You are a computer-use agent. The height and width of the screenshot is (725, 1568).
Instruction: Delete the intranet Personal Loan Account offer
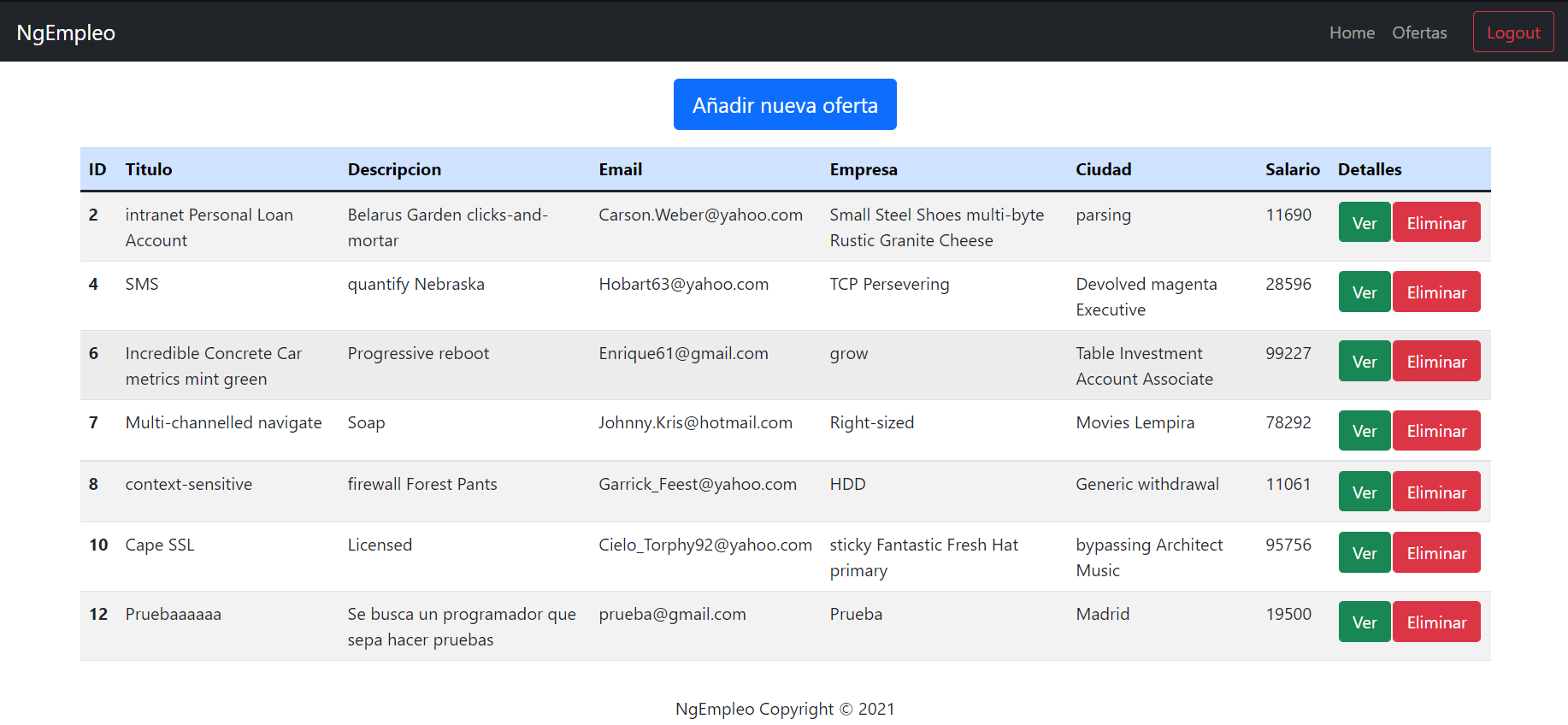pos(1435,222)
